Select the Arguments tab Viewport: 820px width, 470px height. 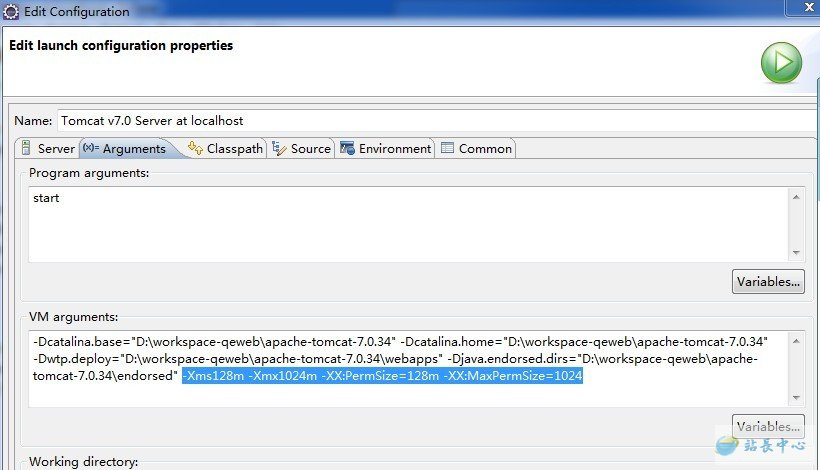[126, 148]
